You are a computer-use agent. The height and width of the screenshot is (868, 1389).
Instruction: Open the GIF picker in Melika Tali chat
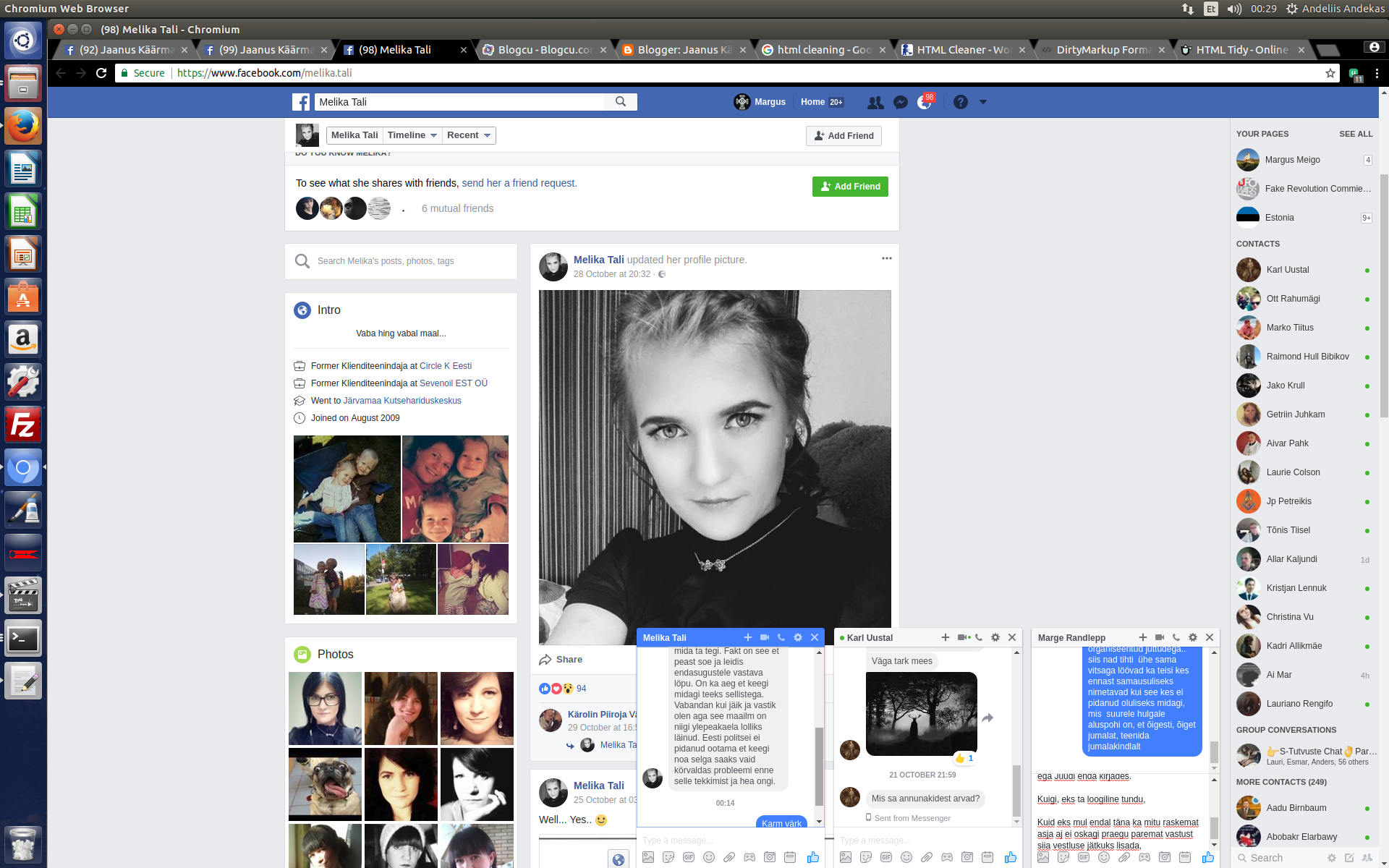point(689,857)
